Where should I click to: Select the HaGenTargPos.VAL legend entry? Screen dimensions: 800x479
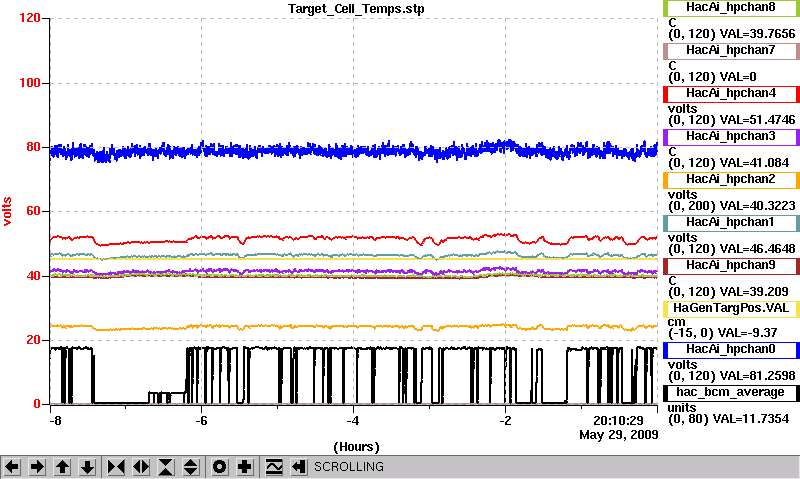[731, 309]
